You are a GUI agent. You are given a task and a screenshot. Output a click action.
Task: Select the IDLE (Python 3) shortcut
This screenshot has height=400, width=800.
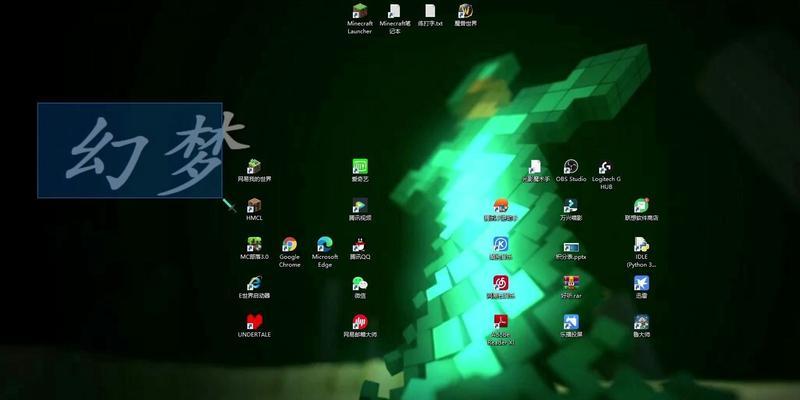(x=641, y=252)
